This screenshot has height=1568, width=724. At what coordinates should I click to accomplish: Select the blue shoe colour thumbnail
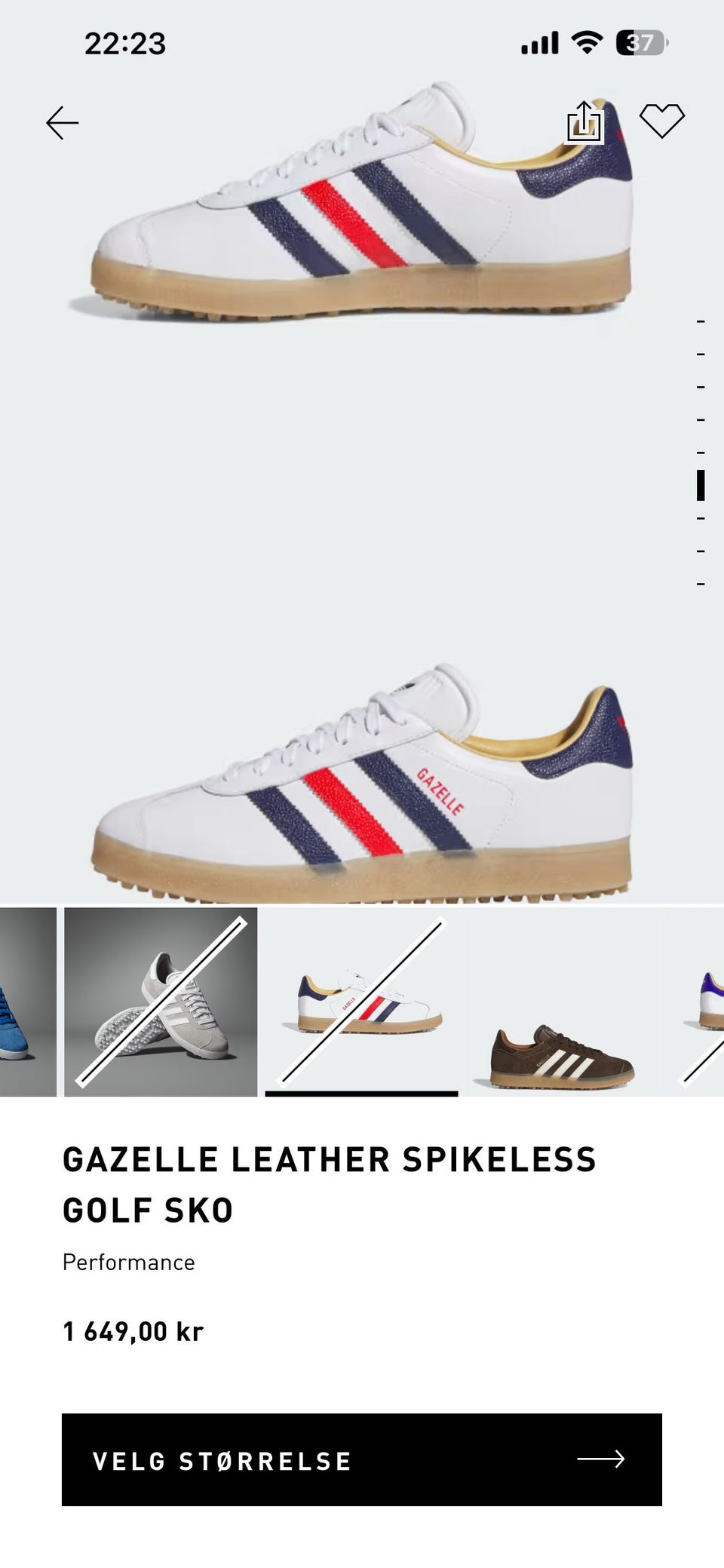coord(28,1002)
